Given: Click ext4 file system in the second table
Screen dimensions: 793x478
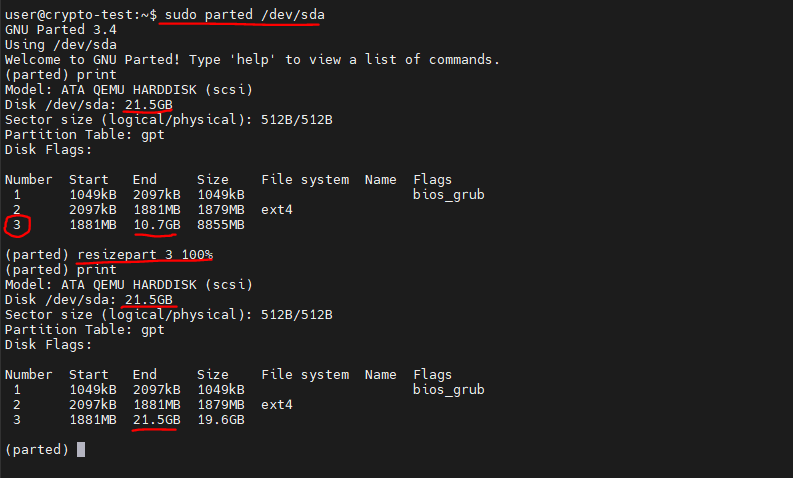Looking at the screenshot, I should tap(277, 405).
